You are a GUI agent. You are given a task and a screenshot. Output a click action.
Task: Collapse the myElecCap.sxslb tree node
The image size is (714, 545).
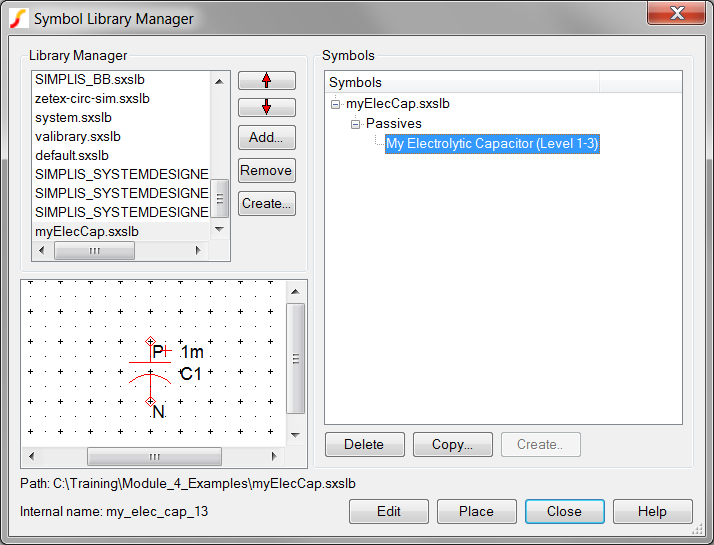click(x=336, y=104)
